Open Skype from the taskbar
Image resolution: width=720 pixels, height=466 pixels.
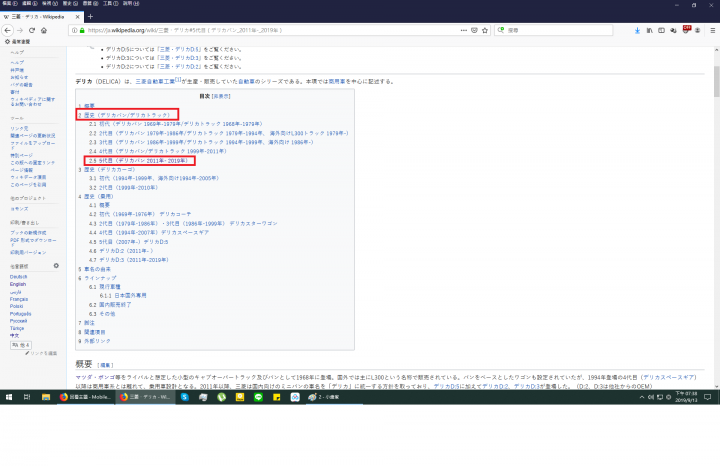click(185, 397)
